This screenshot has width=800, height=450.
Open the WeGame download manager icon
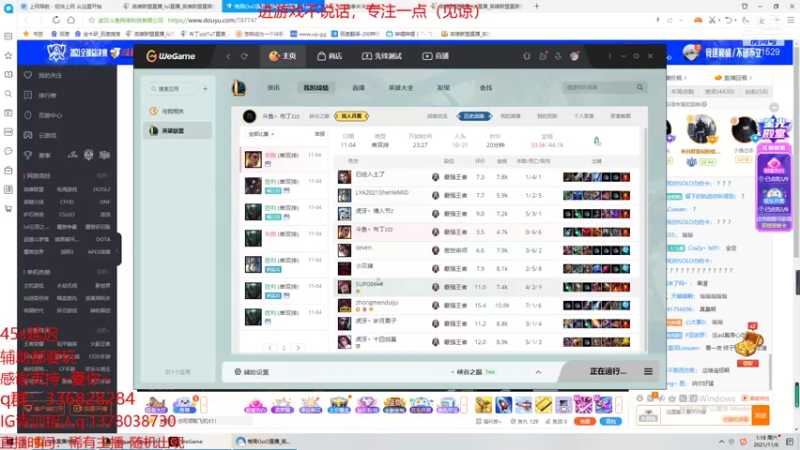click(x=558, y=56)
